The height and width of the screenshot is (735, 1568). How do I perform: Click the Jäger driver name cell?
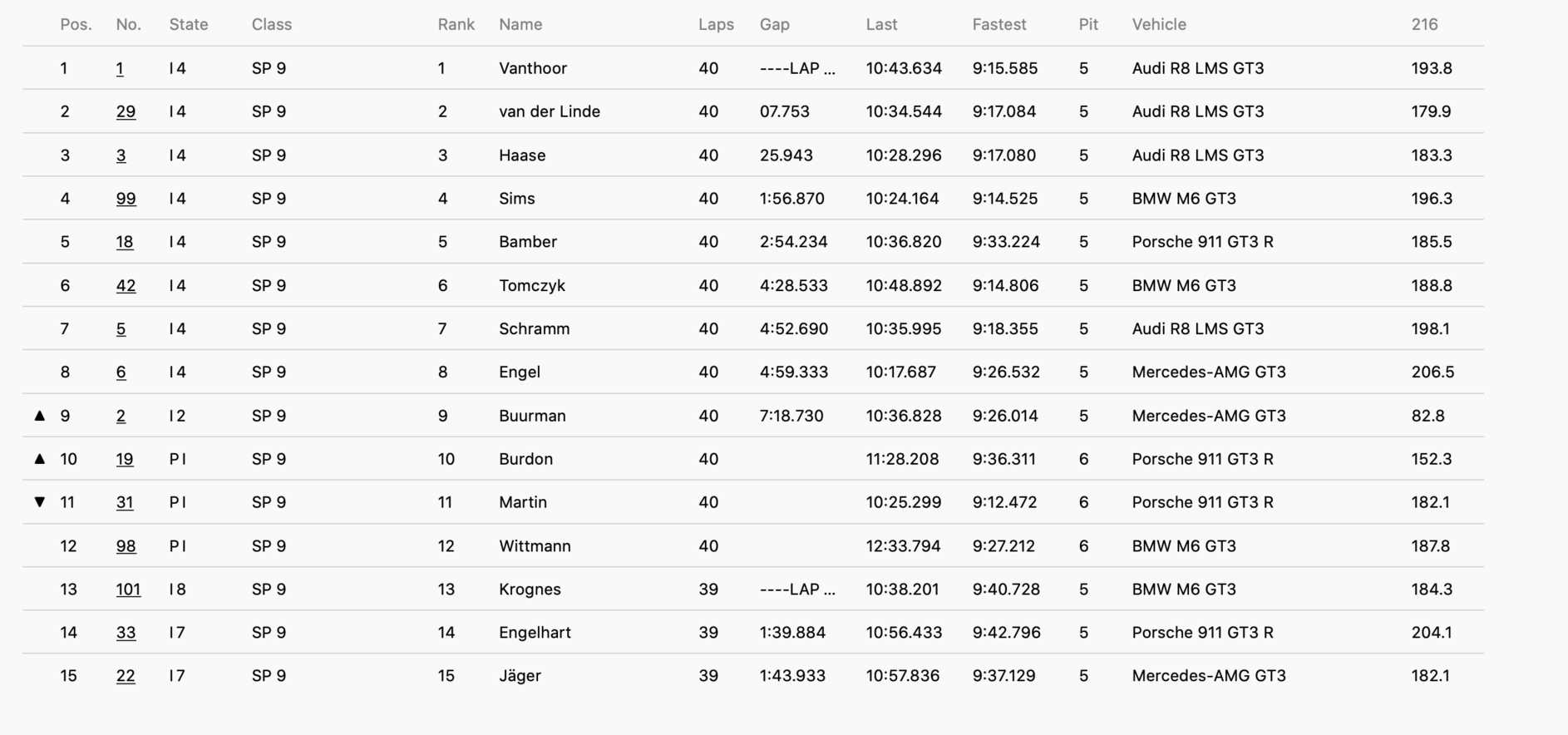[520, 675]
